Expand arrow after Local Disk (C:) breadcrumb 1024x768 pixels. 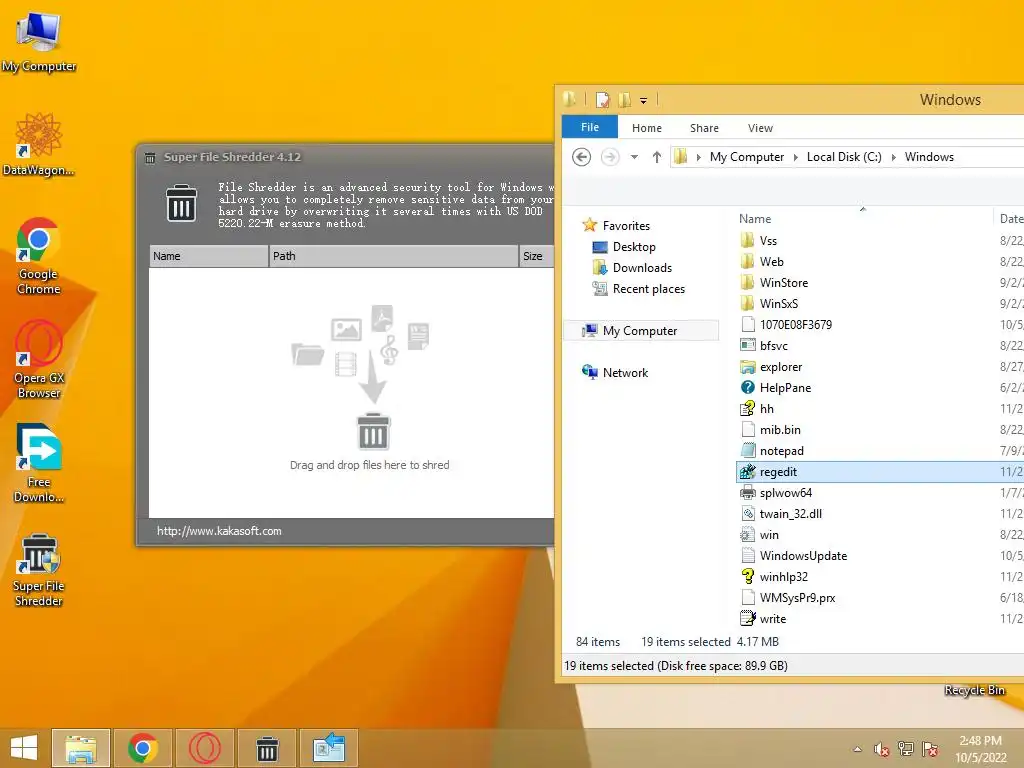[x=893, y=157]
